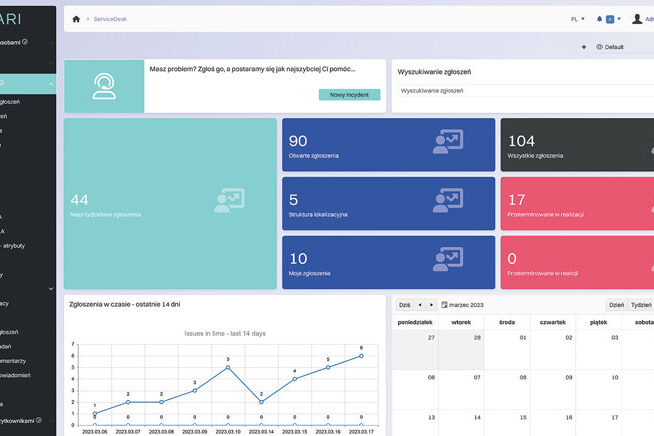Click the Nowy incydent button
This screenshot has height=436, width=654.
pos(349,94)
